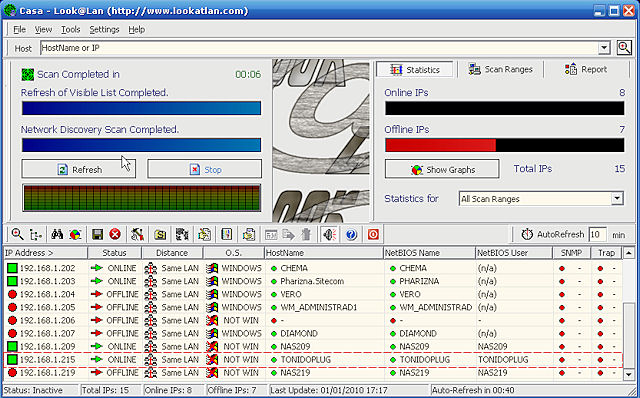Click the status bar Last Update entry
This screenshot has width=640, height=398.
pos(349,390)
